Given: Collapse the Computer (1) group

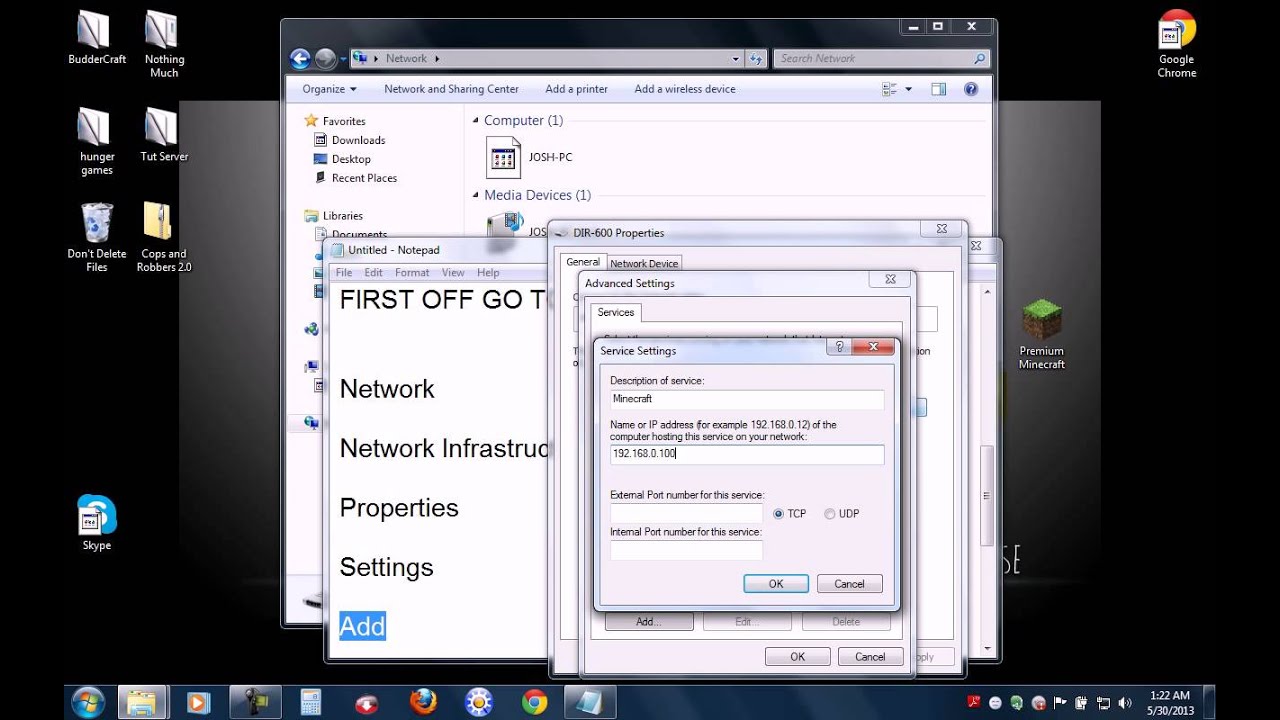Looking at the screenshot, I should pos(476,121).
